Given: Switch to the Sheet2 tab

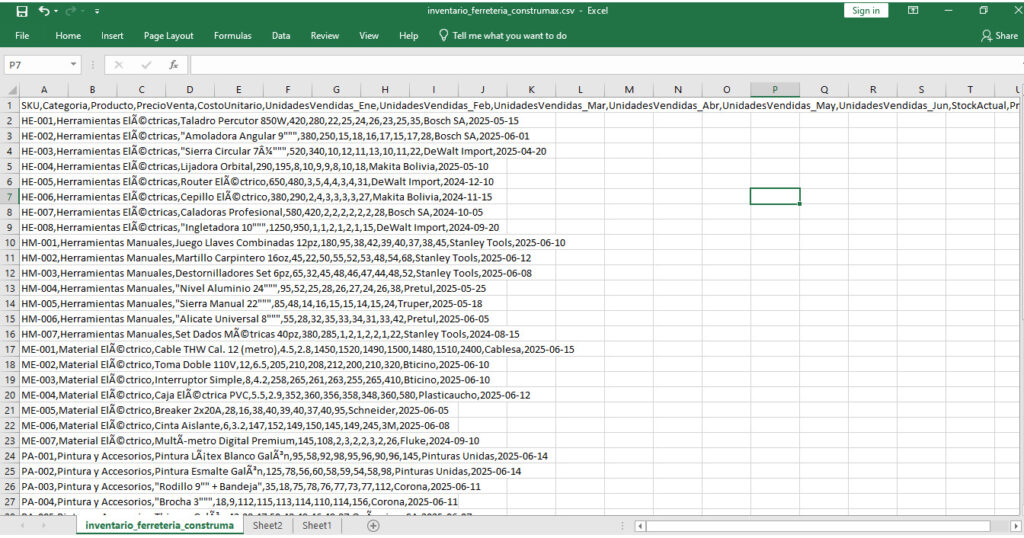Looking at the screenshot, I should pyautogui.click(x=267, y=526).
